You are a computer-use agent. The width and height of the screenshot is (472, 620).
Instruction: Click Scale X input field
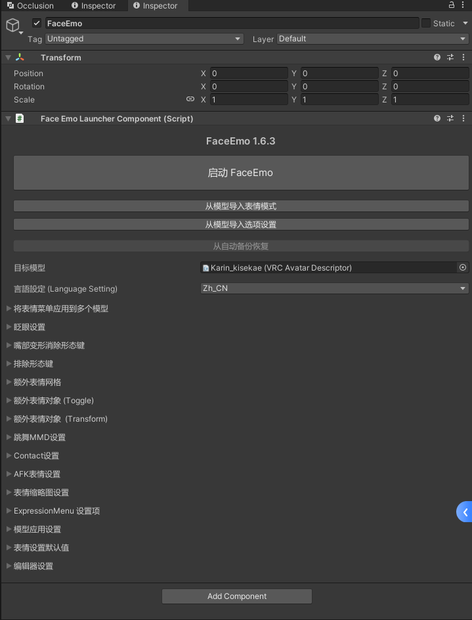[x=249, y=100]
